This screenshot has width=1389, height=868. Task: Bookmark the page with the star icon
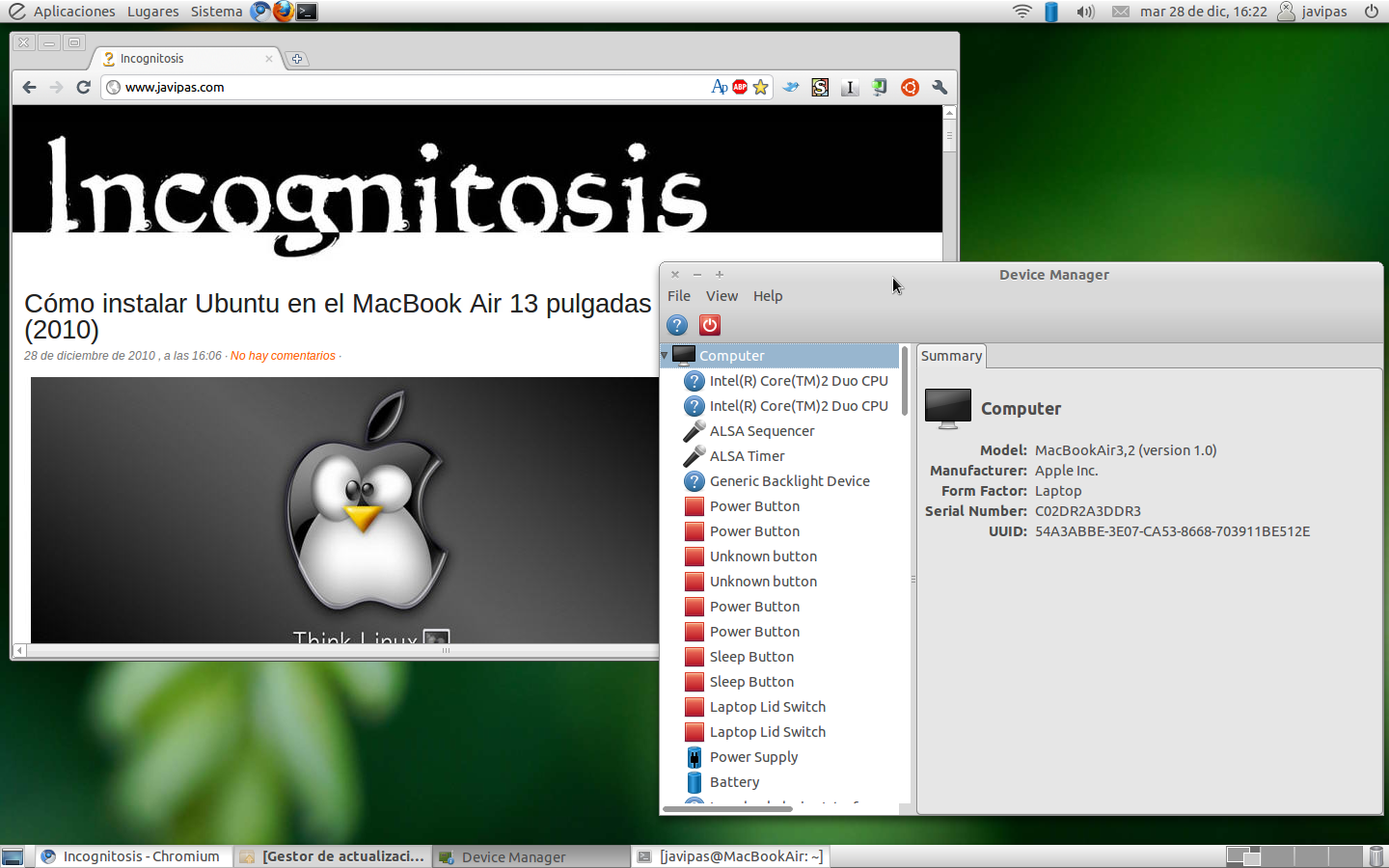point(761,87)
